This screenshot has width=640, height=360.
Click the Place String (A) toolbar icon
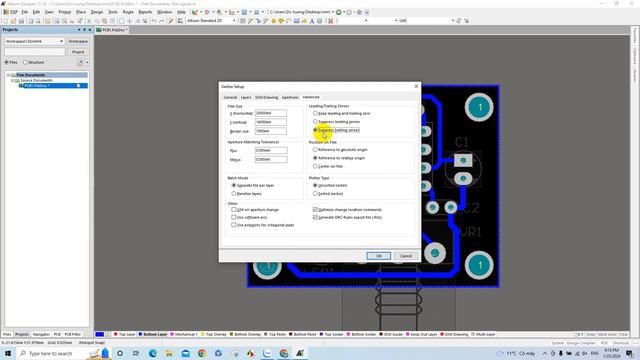(x=312, y=21)
